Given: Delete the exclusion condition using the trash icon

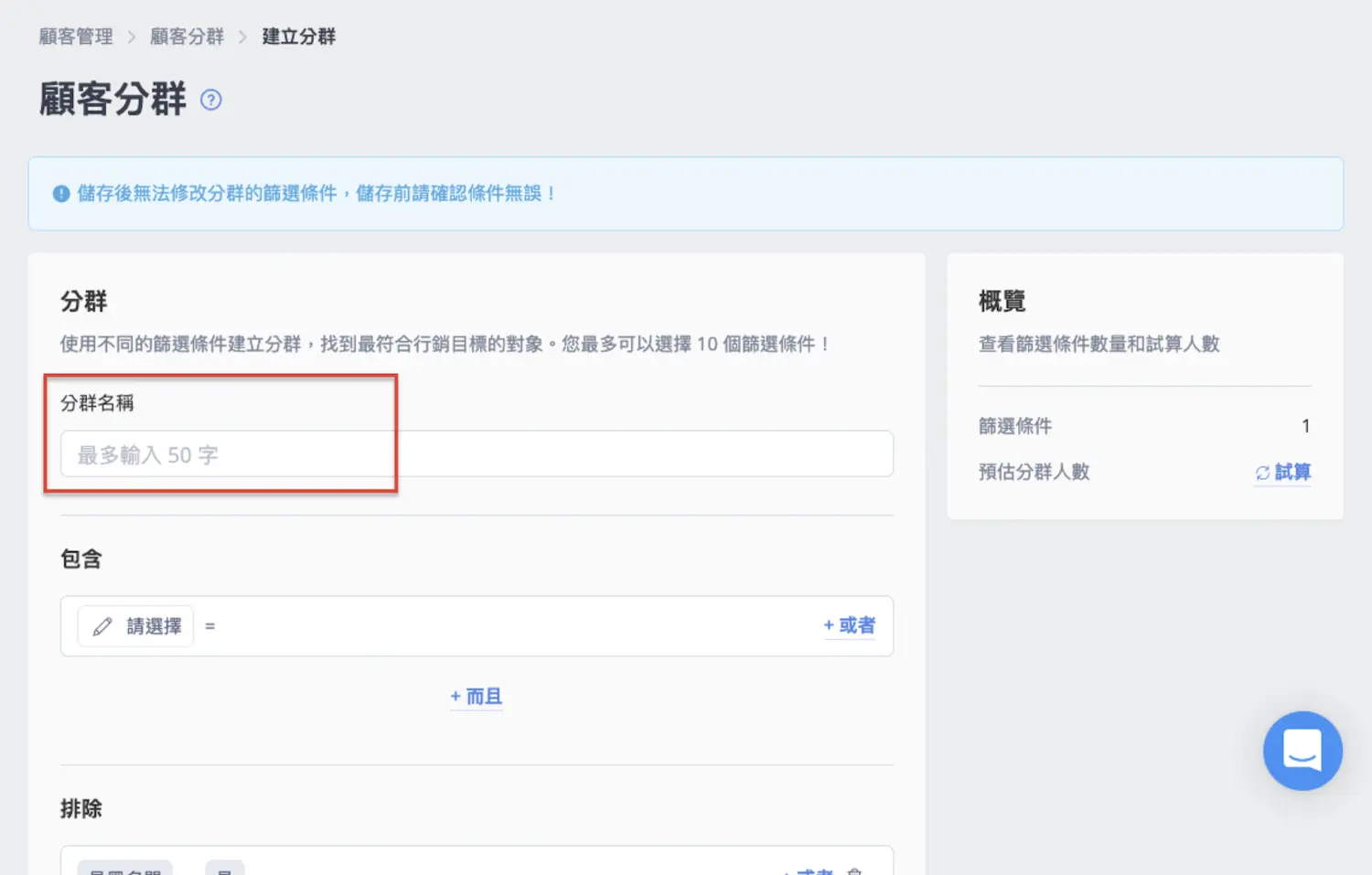Looking at the screenshot, I should 855,870.
